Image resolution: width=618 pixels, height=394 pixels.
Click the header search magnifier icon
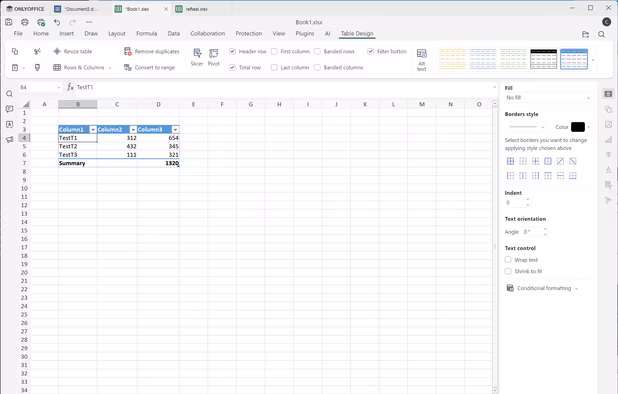point(601,34)
